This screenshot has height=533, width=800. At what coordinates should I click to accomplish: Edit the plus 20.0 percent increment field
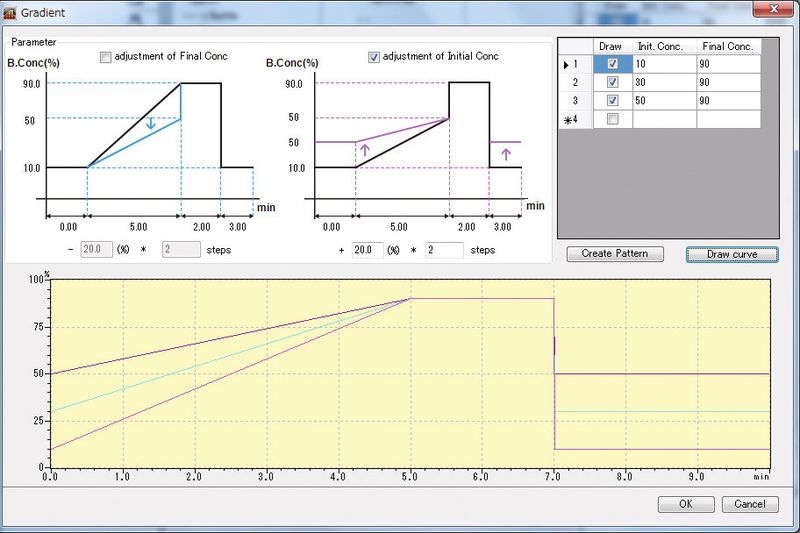click(x=368, y=250)
